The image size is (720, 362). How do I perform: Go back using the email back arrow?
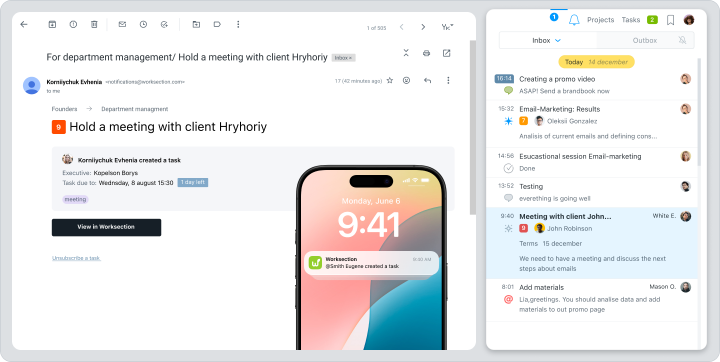24,24
